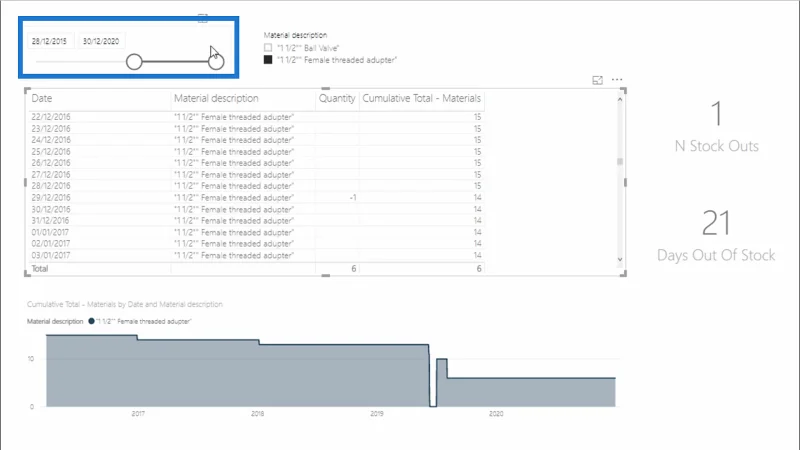Click the 2020 axis label on chart
The height and width of the screenshot is (450, 800).
click(x=496, y=414)
